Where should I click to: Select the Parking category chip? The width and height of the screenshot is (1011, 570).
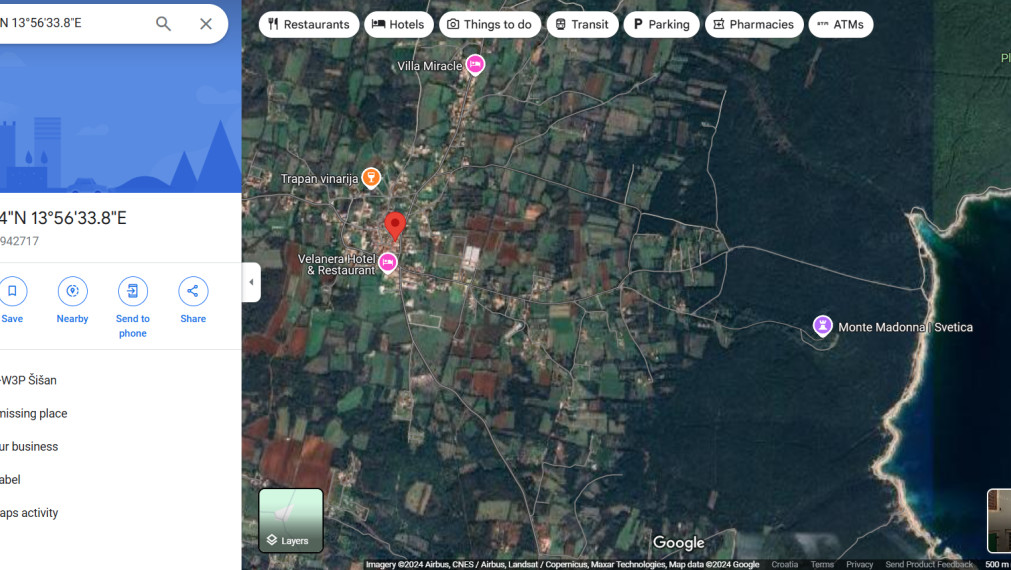coord(661,24)
